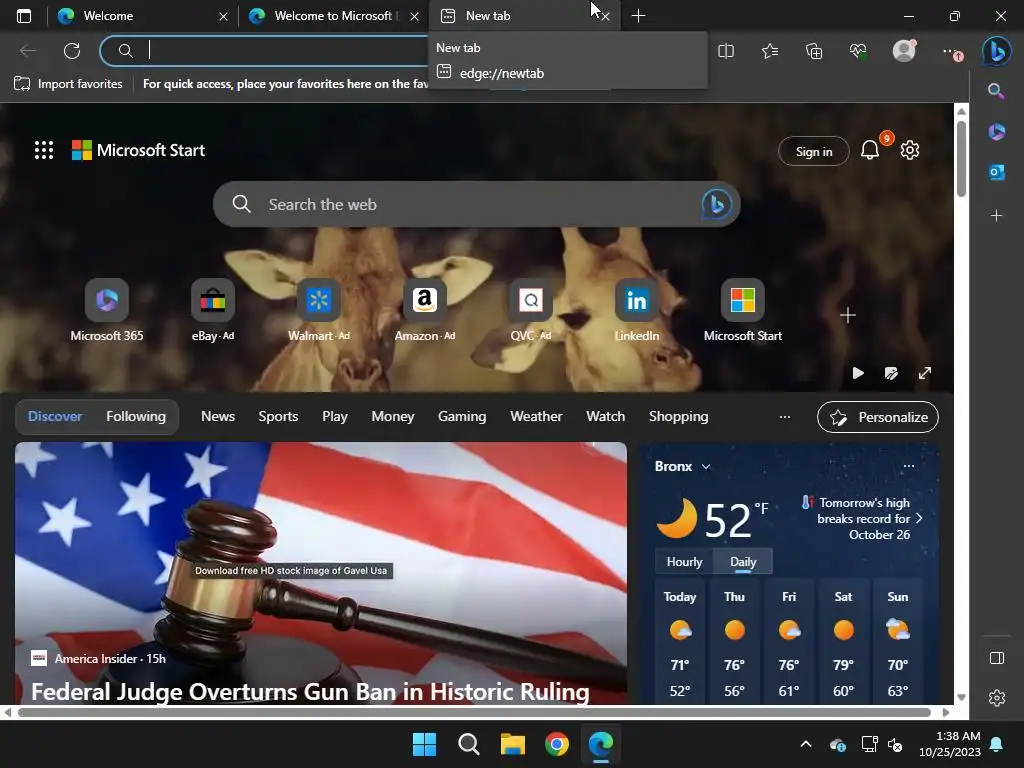Open the profile avatar
This screenshot has height=768, width=1024.
pyautogui.click(x=904, y=51)
